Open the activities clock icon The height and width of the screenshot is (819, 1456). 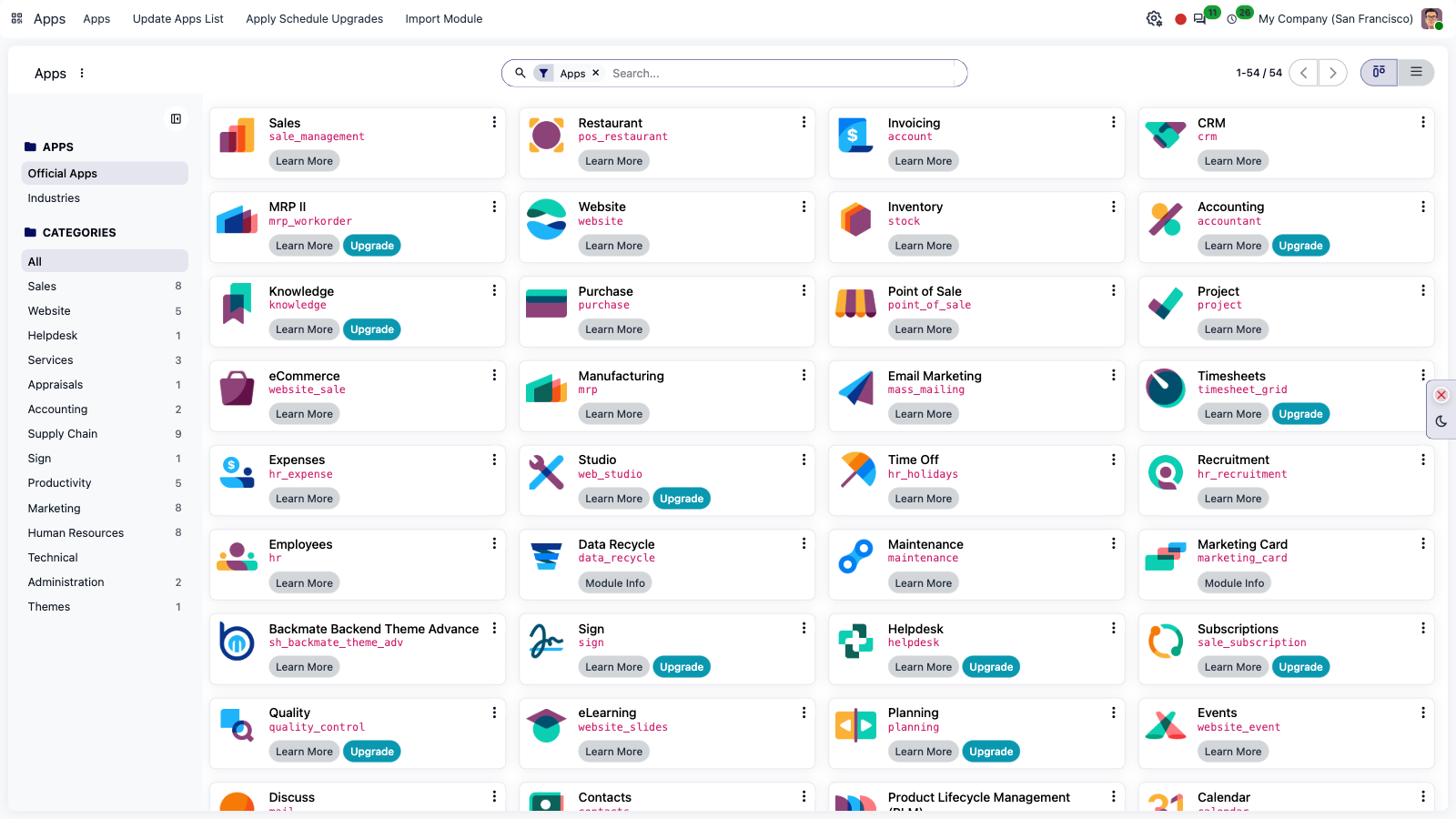(x=1232, y=19)
